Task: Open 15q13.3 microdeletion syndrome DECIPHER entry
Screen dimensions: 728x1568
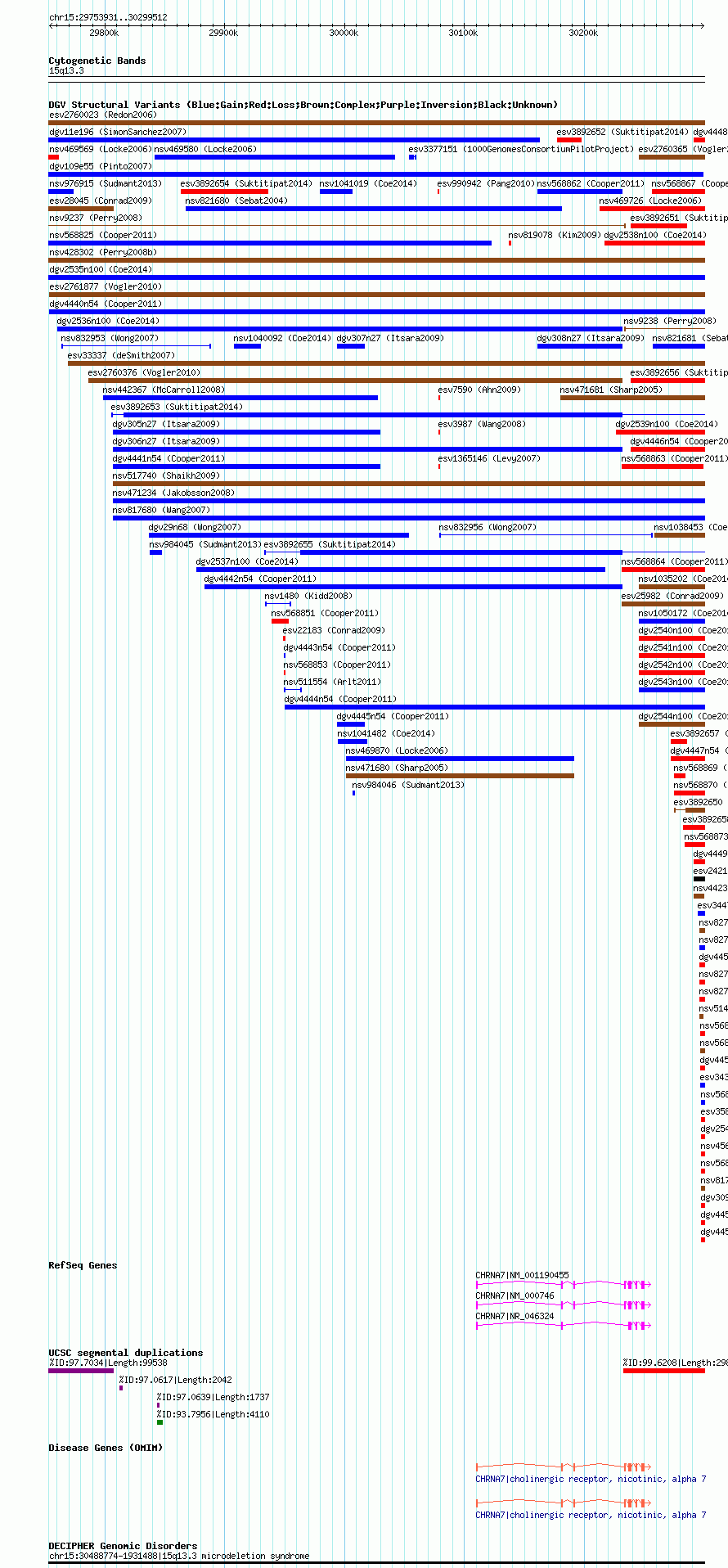Action: (x=179, y=1557)
